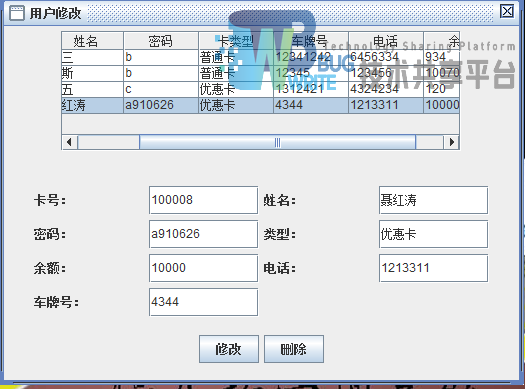Close the 用户修改 window
Image resolution: width=525 pixels, height=389 pixels.
coord(507,11)
